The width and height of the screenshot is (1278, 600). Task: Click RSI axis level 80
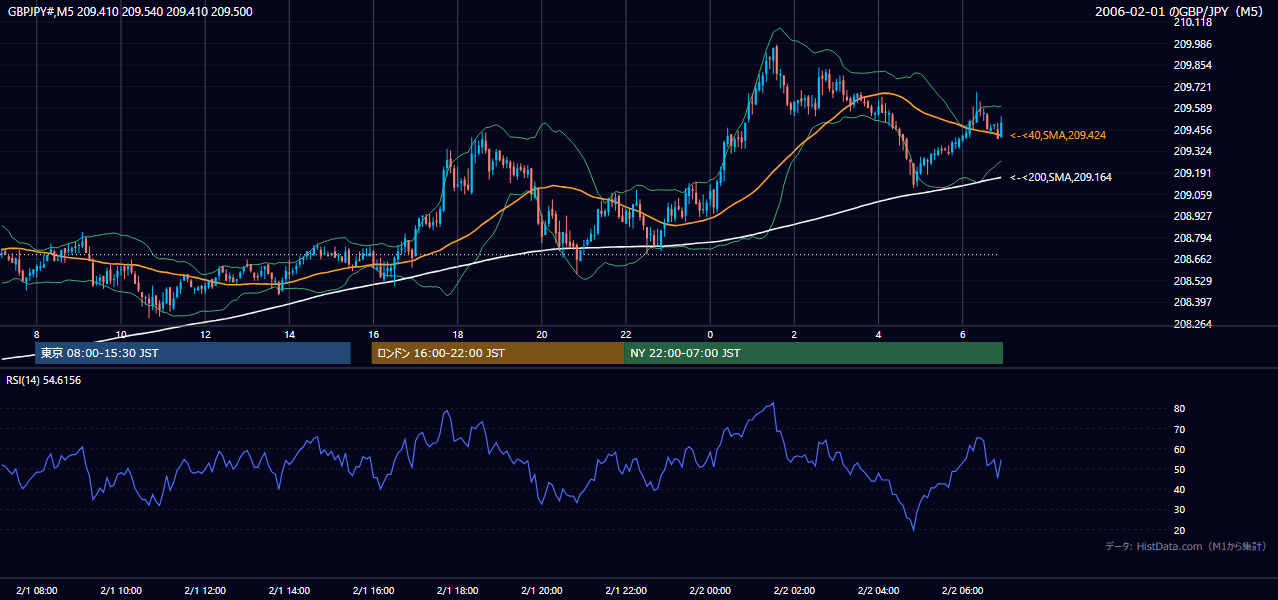tap(1180, 409)
